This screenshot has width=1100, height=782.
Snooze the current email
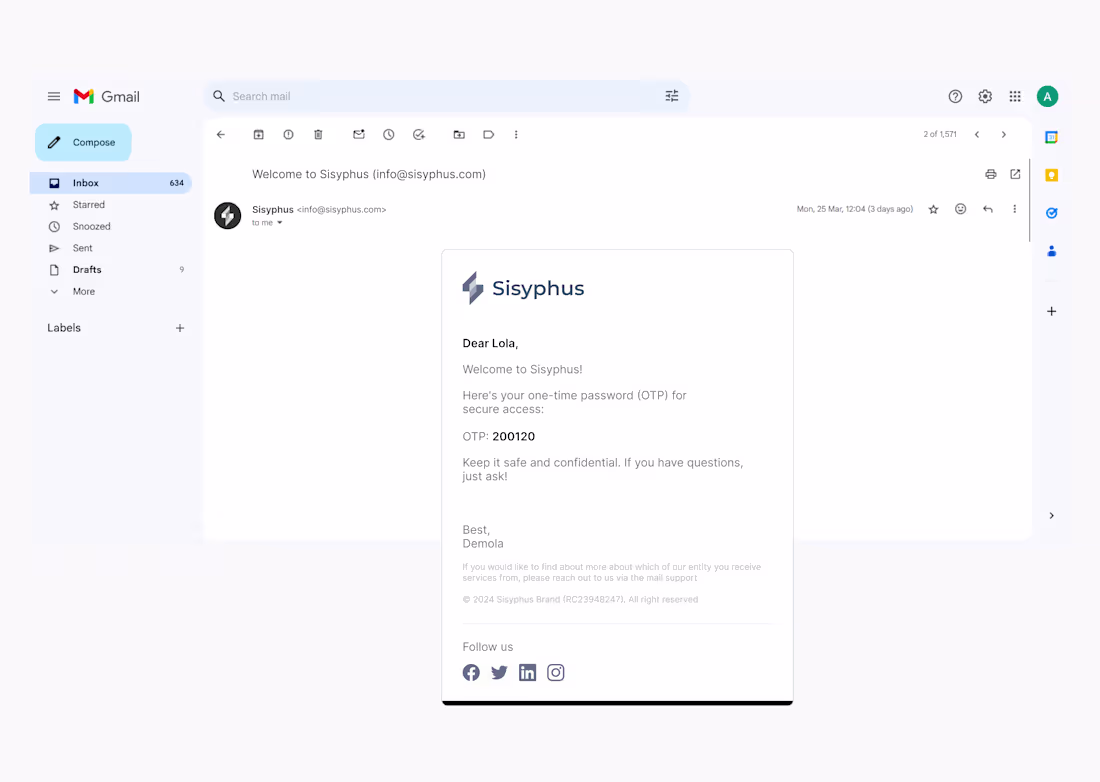tap(388, 134)
